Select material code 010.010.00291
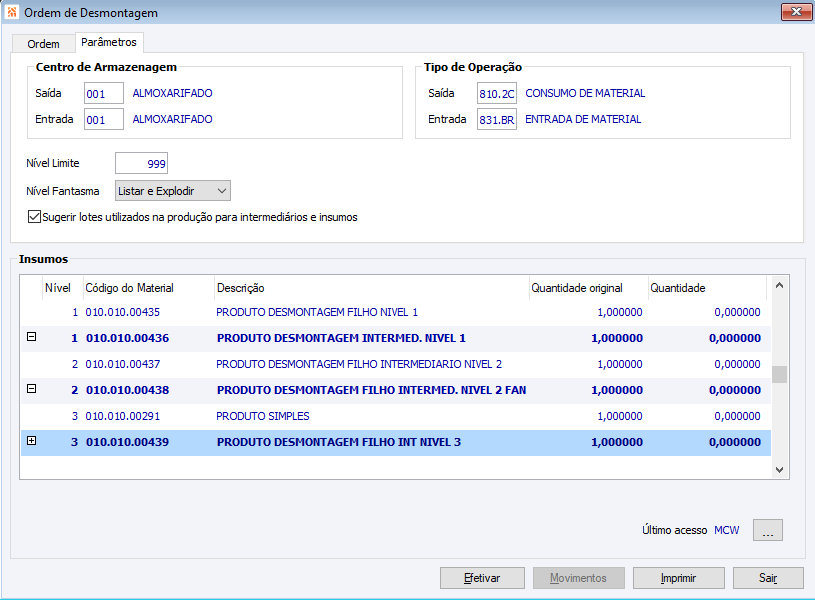 point(123,416)
